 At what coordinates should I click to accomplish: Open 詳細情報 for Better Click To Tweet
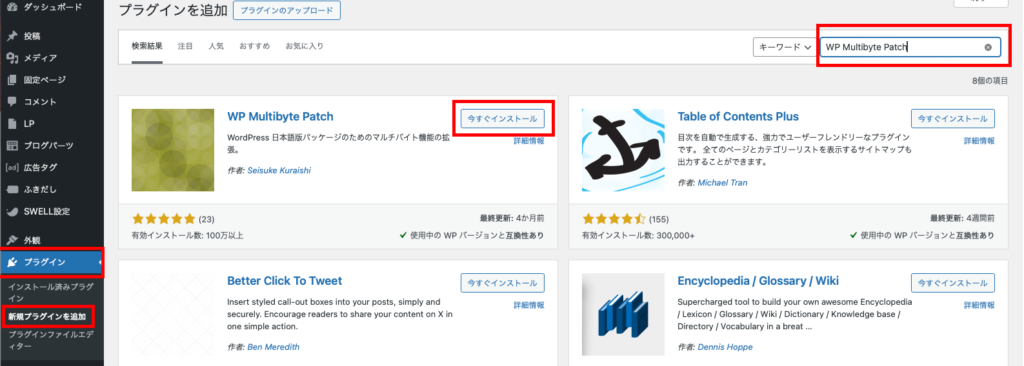pos(529,305)
